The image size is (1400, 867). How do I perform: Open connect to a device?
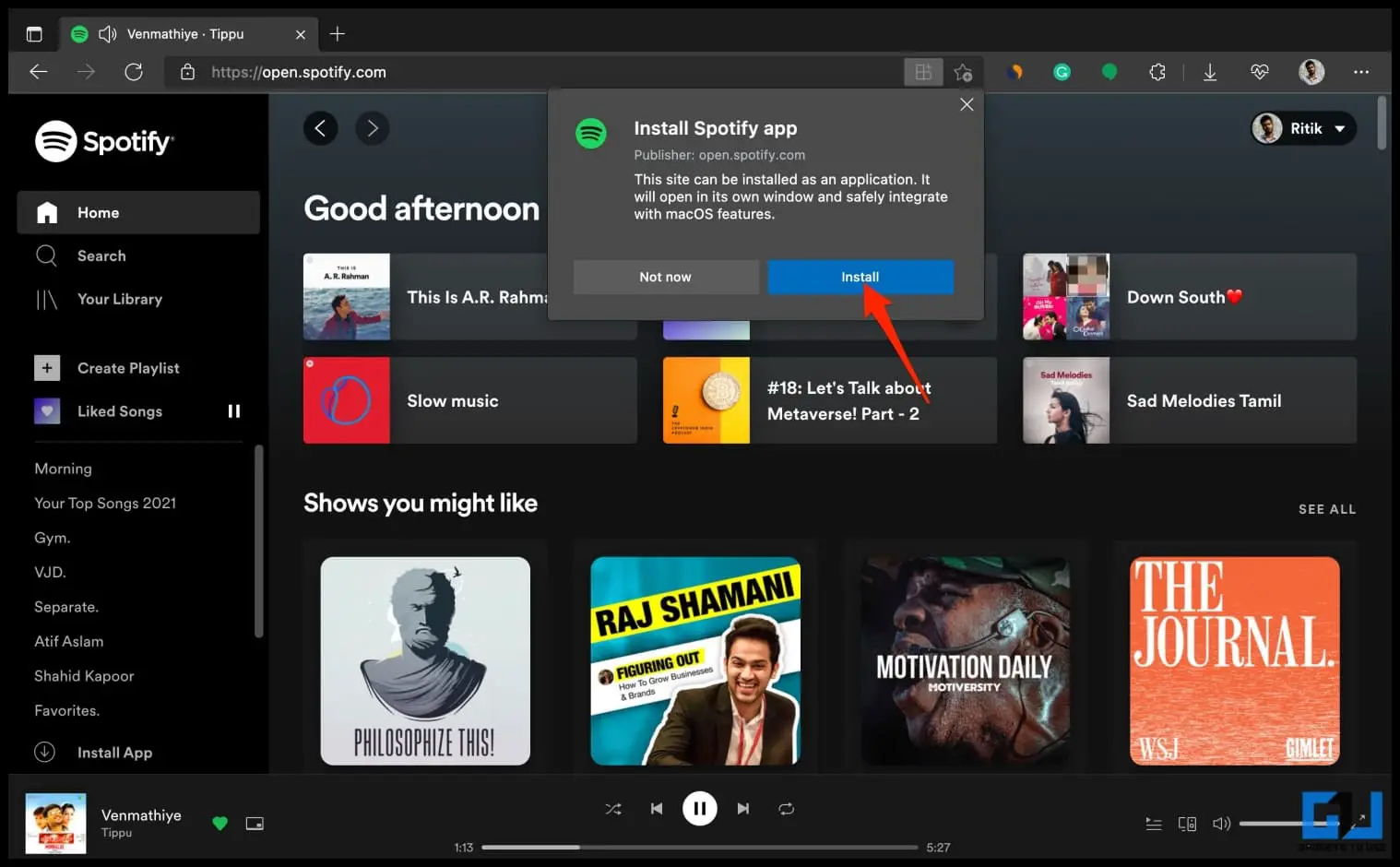coord(1188,824)
